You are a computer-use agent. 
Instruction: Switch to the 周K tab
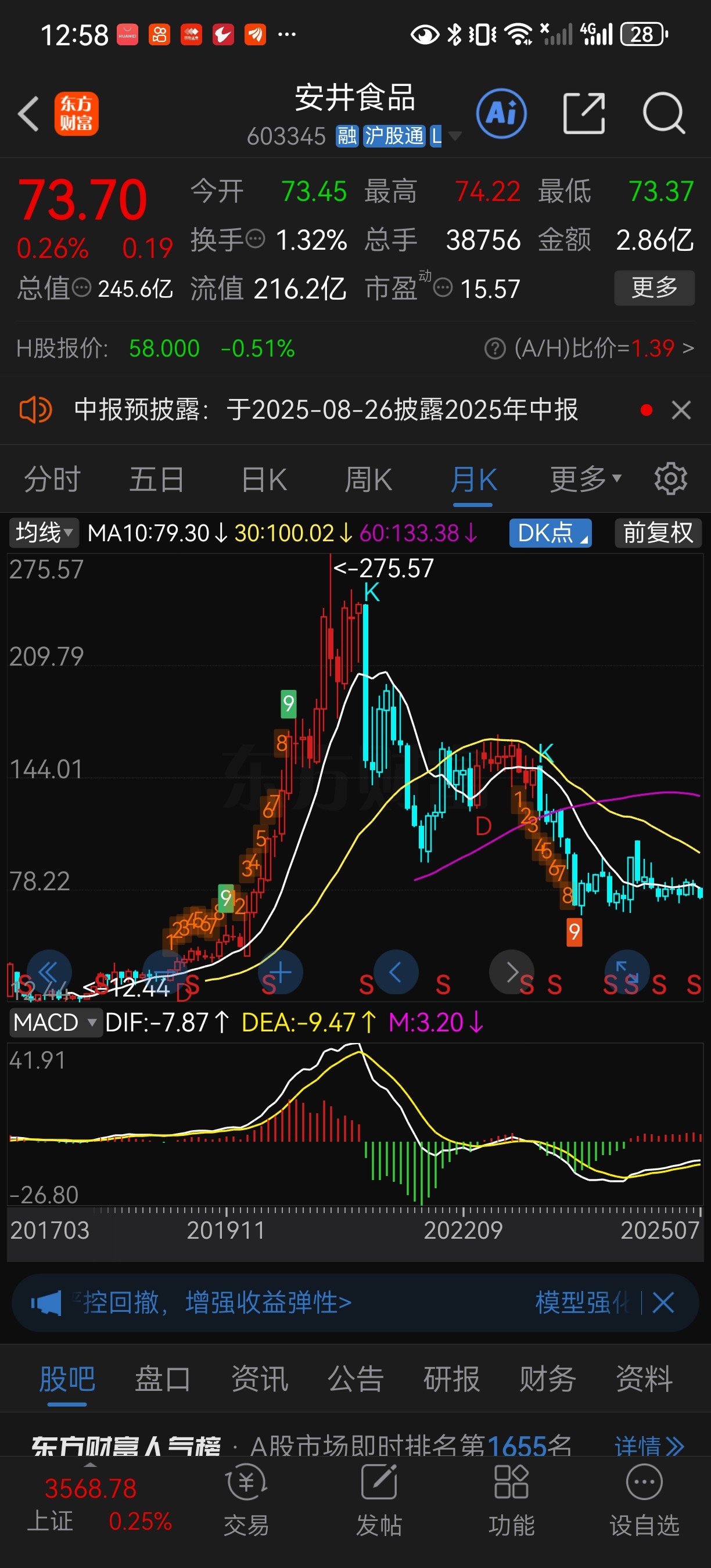point(368,479)
